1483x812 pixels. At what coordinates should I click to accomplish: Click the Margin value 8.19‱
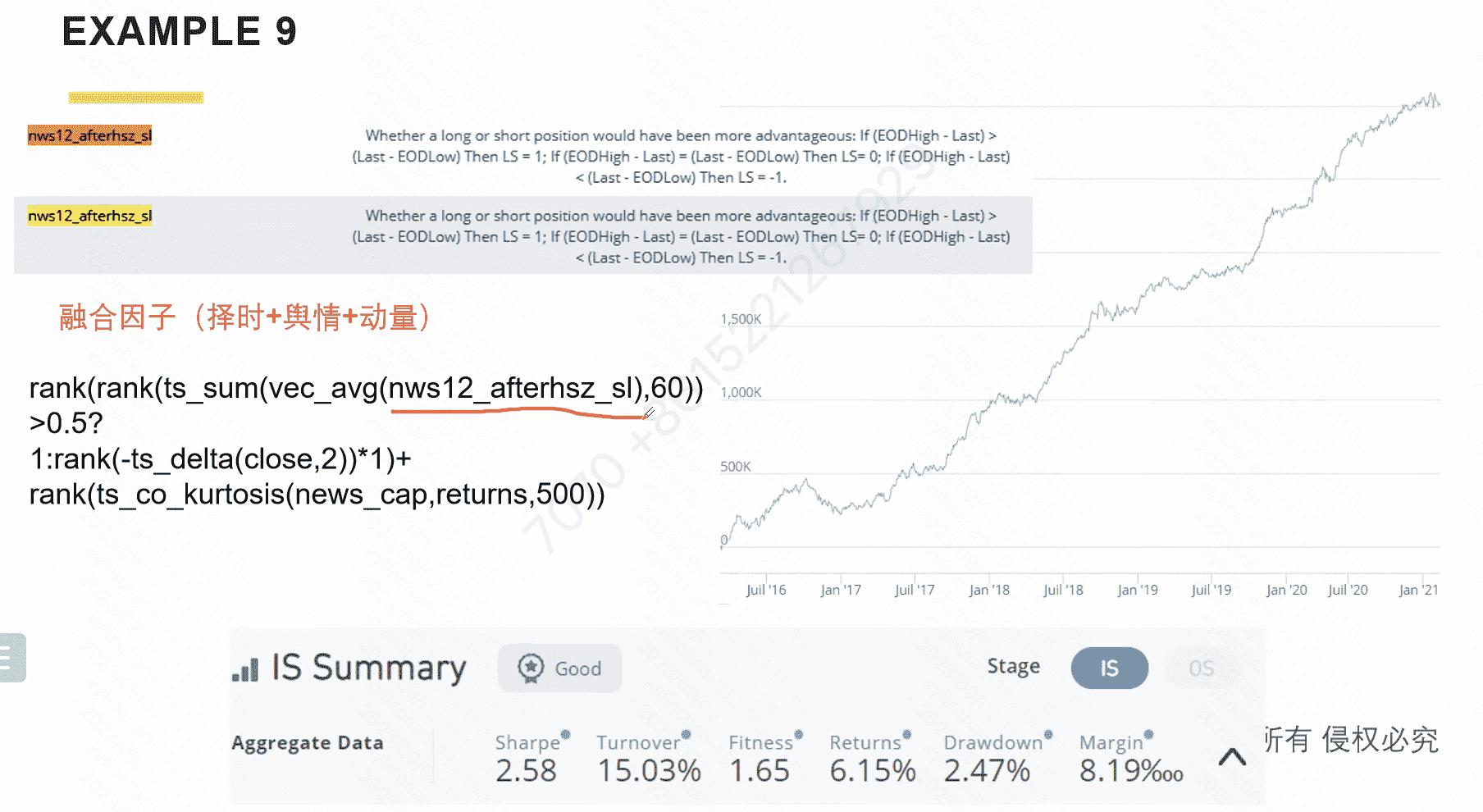(1131, 771)
